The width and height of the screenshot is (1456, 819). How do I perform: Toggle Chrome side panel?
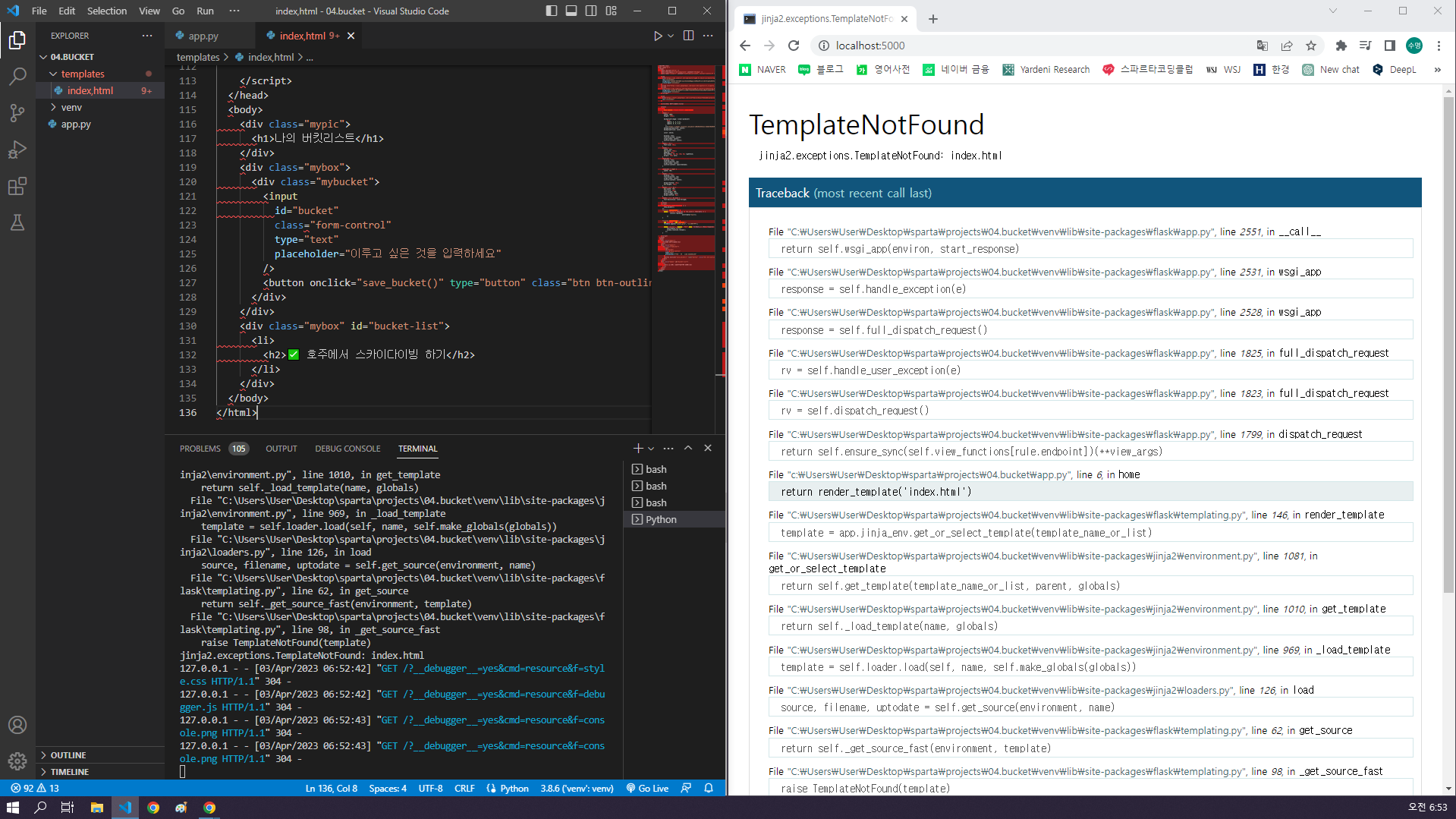[1390, 46]
